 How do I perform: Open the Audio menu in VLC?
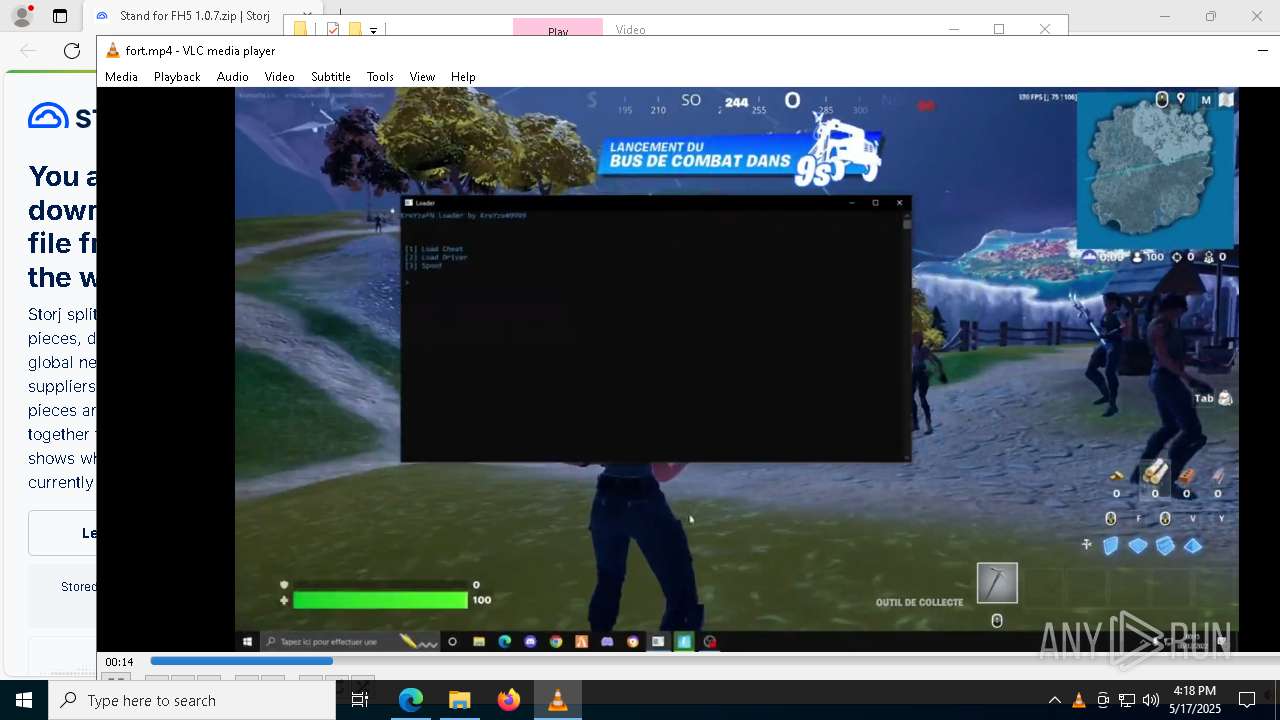click(x=232, y=77)
